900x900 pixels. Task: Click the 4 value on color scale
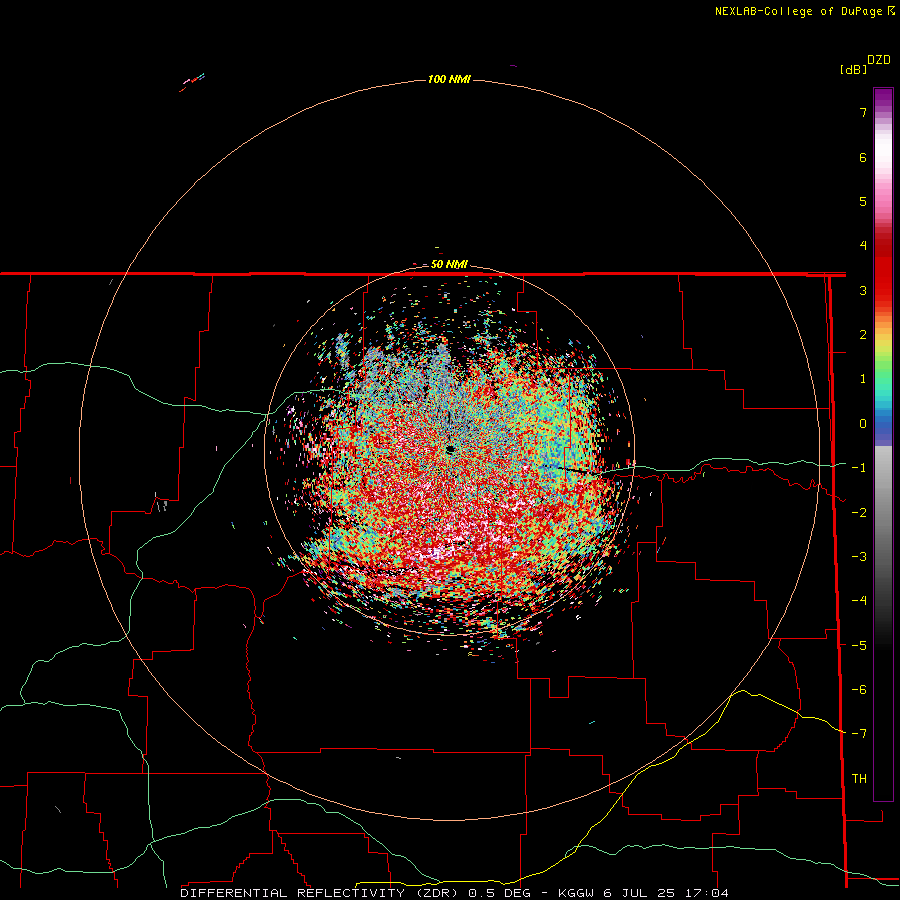tap(863, 246)
